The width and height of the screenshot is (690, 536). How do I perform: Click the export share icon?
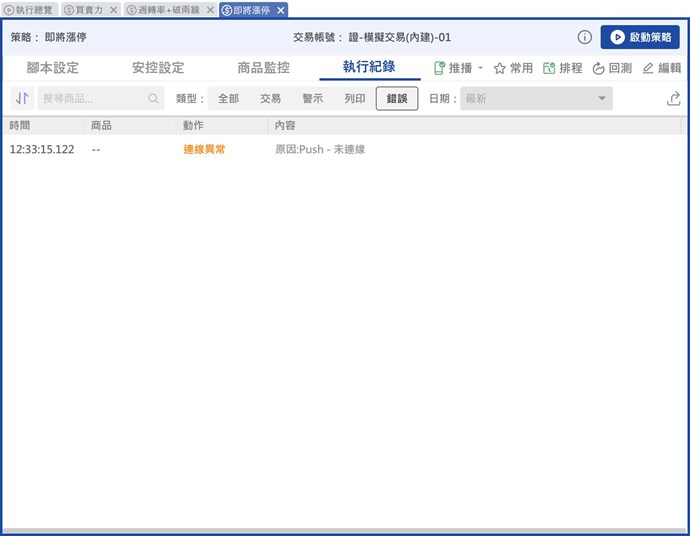pos(673,98)
